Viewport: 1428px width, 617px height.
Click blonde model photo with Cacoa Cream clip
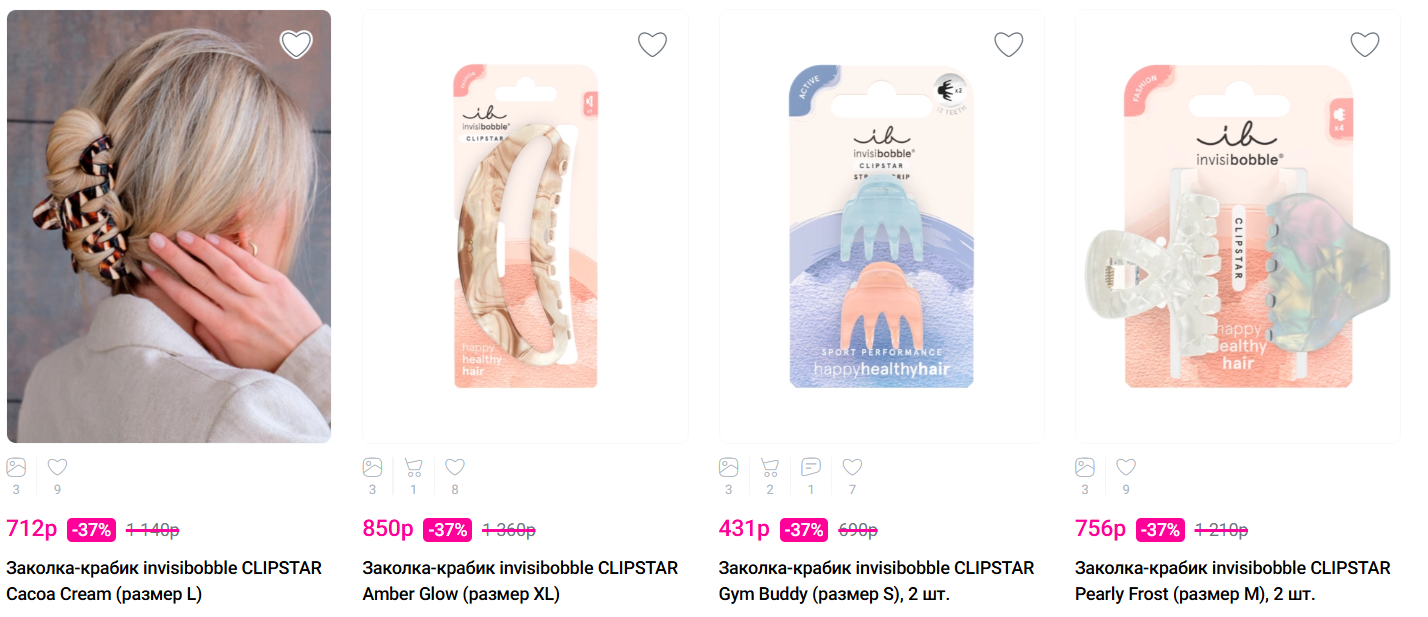click(x=169, y=226)
